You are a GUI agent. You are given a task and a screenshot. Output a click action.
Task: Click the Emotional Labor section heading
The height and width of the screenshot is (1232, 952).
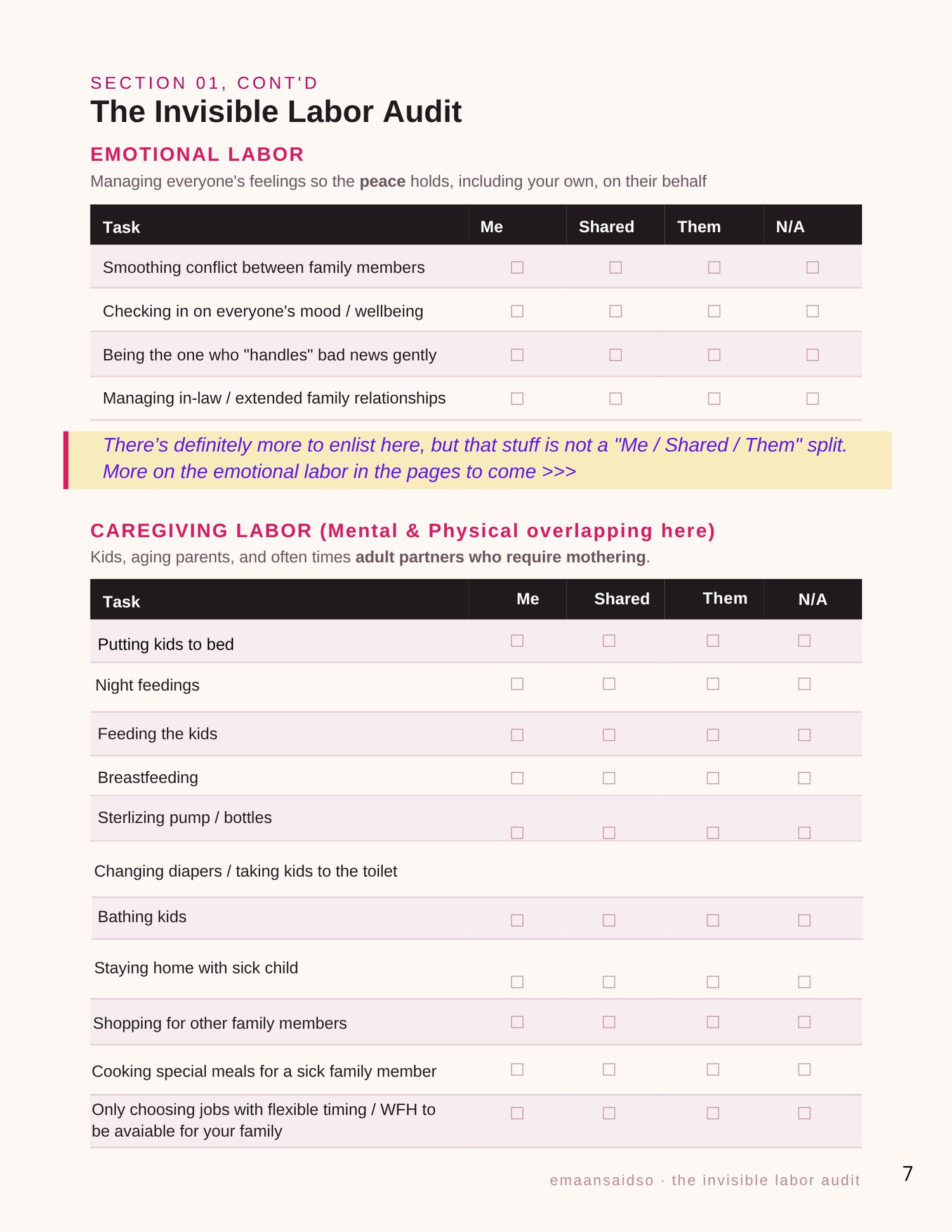click(x=197, y=154)
